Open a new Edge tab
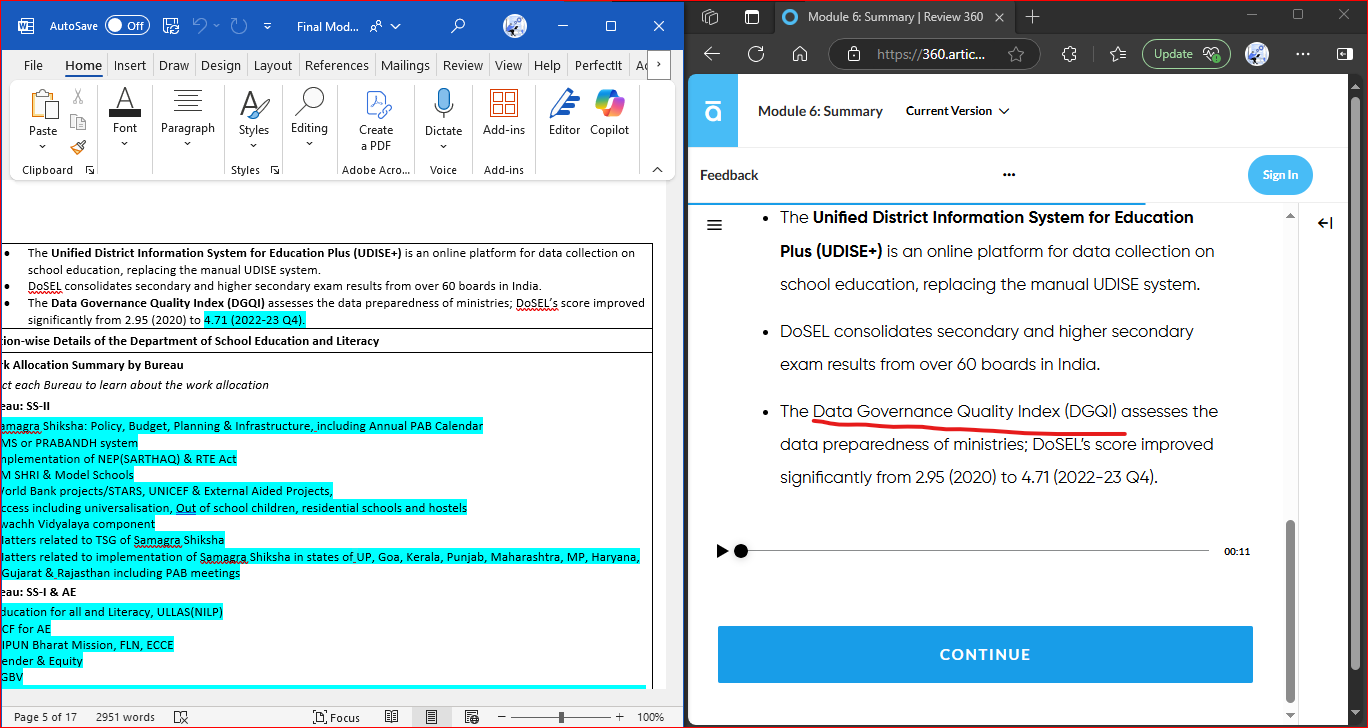This screenshot has height=728, width=1368. [1033, 16]
